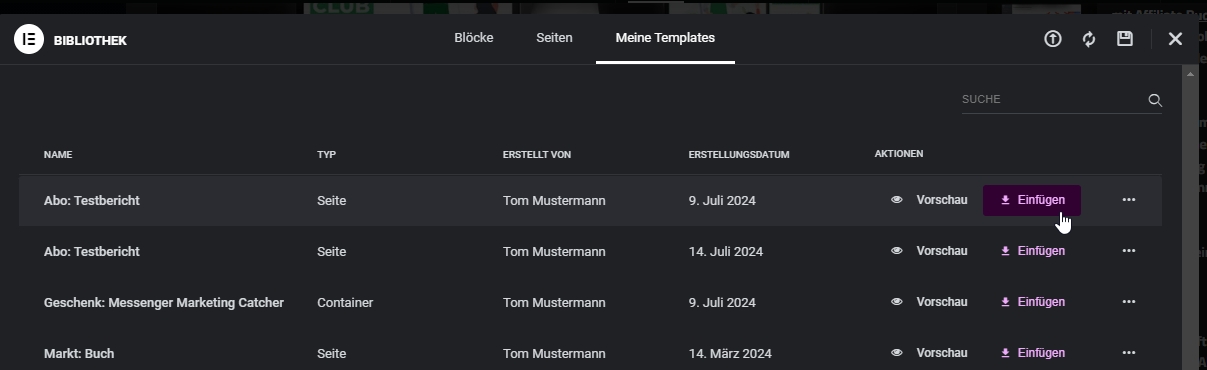
Task: Click the upload template icon
Action: point(1052,39)
